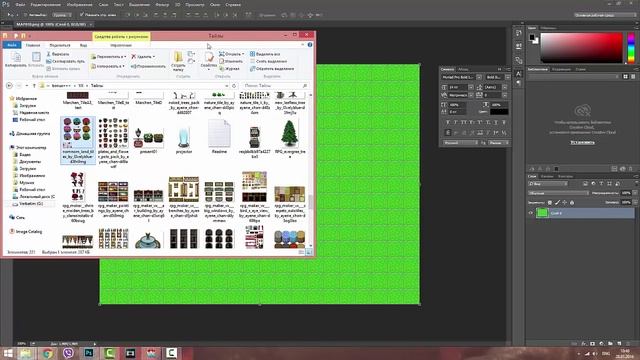Switch Explorer to large thumbnails view icon
The width and height of the screenshot is (640, 360).
(x=309, y=252)
